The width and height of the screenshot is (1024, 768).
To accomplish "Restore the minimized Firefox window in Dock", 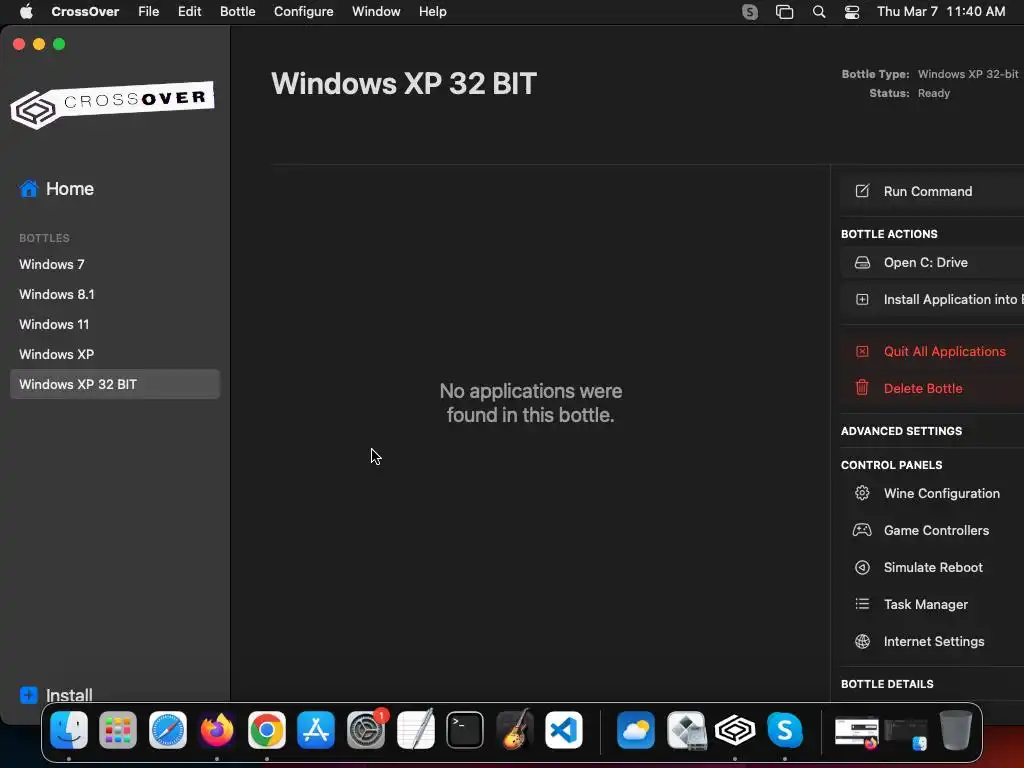I will 857,732.
